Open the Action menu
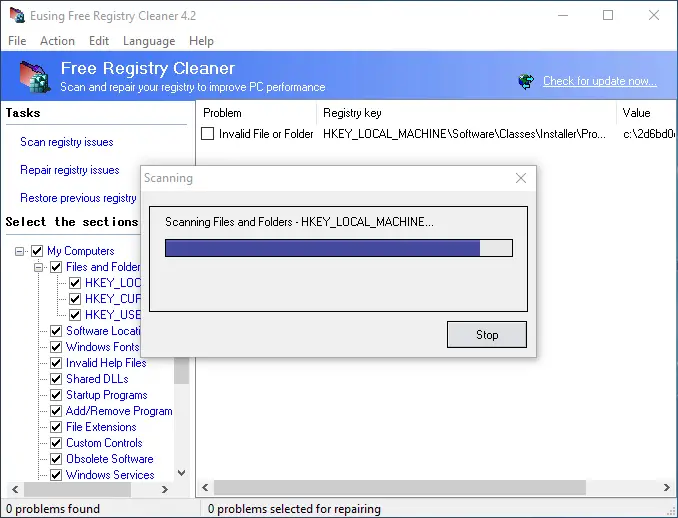678x518 pixels. click(x=58, y=41)
